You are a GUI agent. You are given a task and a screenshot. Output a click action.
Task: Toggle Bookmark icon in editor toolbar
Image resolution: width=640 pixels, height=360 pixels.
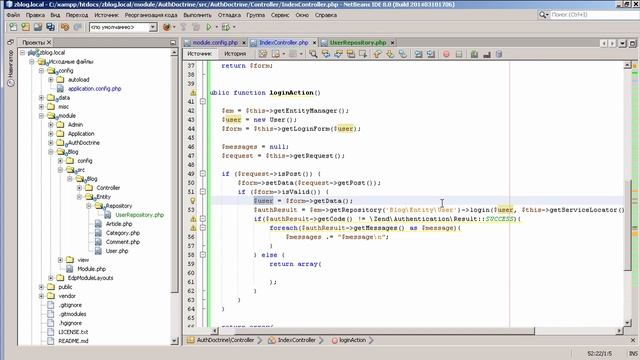[403, 54]
